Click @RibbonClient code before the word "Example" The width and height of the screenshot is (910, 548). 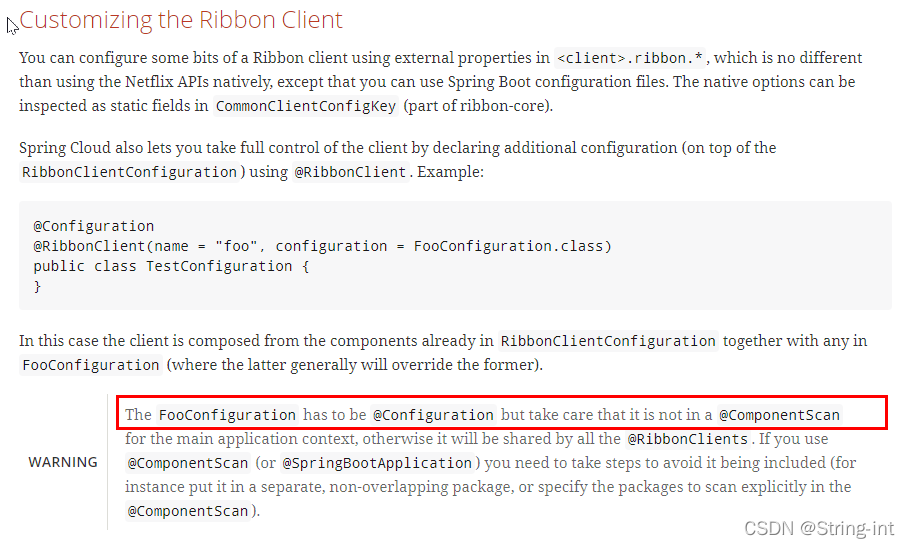click(x=350, y=172)
